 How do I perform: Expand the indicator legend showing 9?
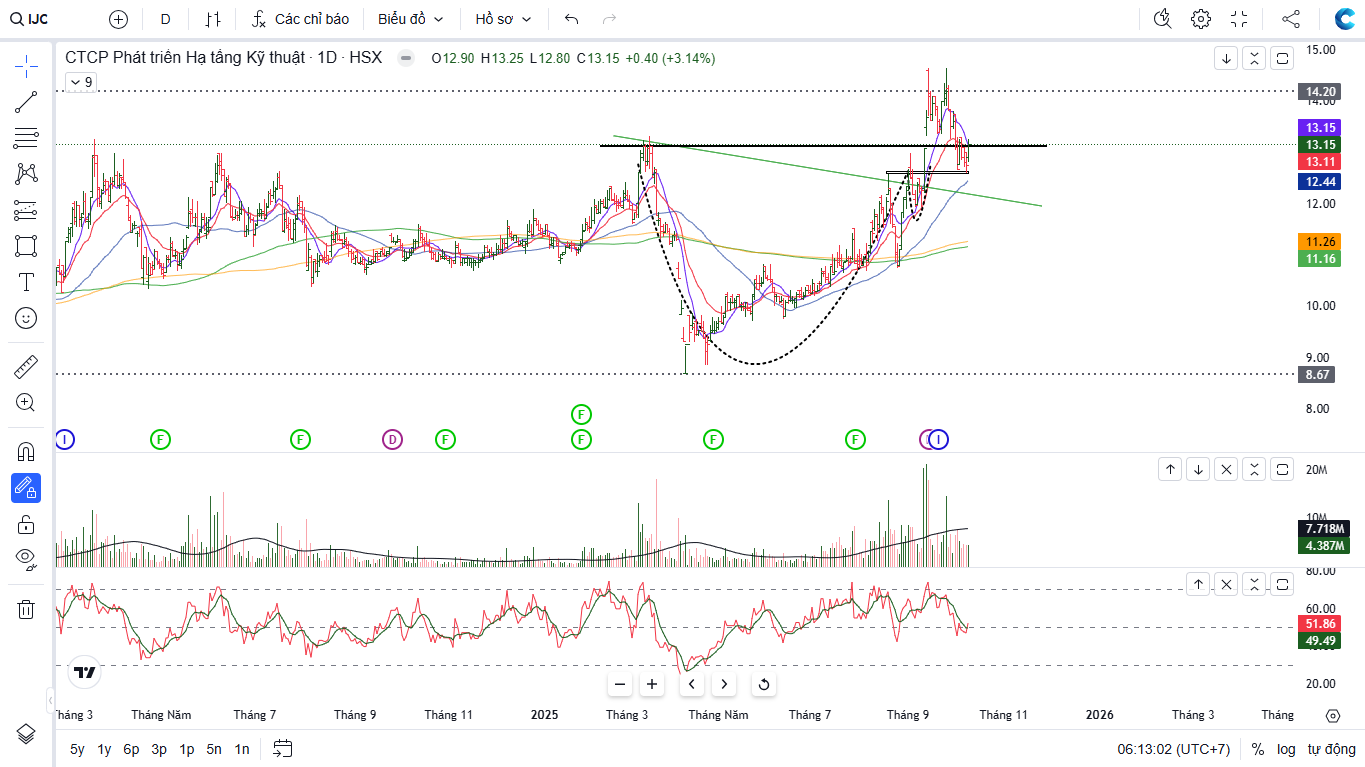point(81,83)
